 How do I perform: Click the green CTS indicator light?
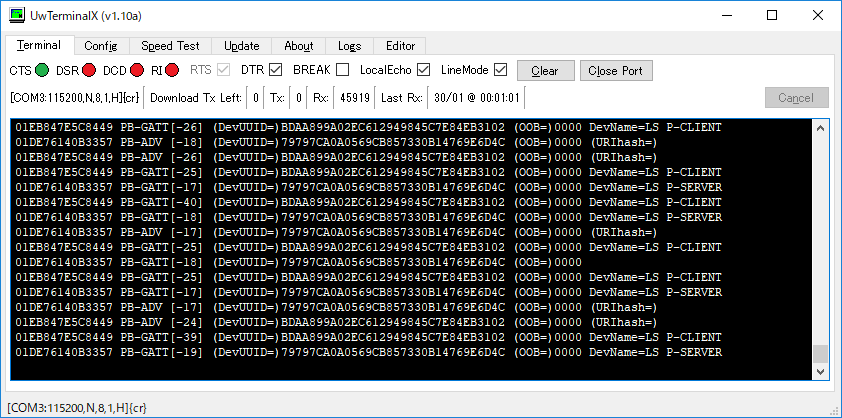[42, 70]
